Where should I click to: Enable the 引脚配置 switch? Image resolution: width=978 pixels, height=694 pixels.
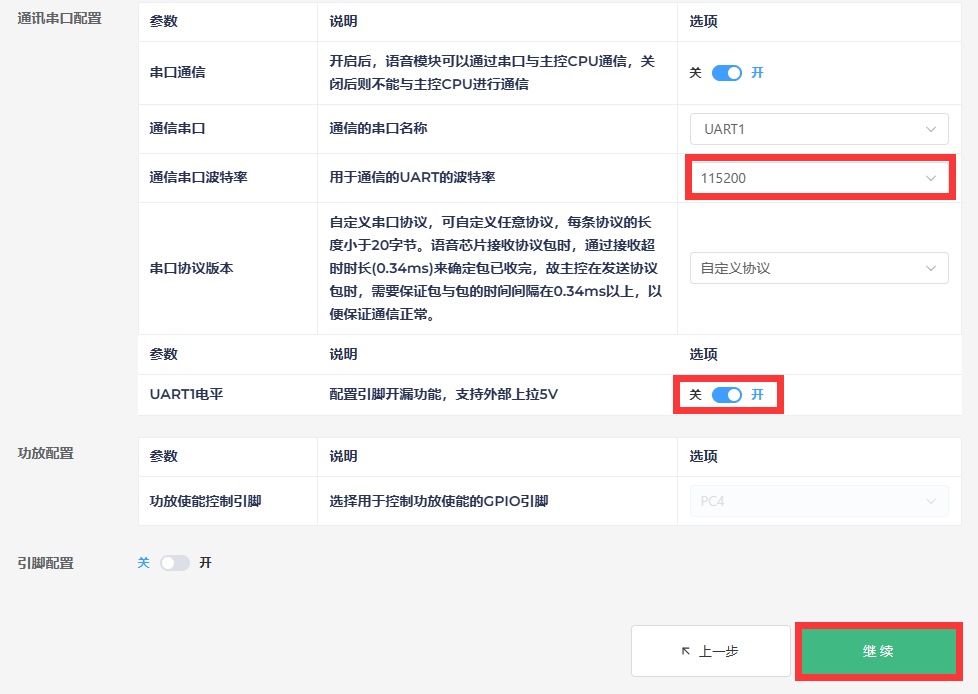point(174,563)
